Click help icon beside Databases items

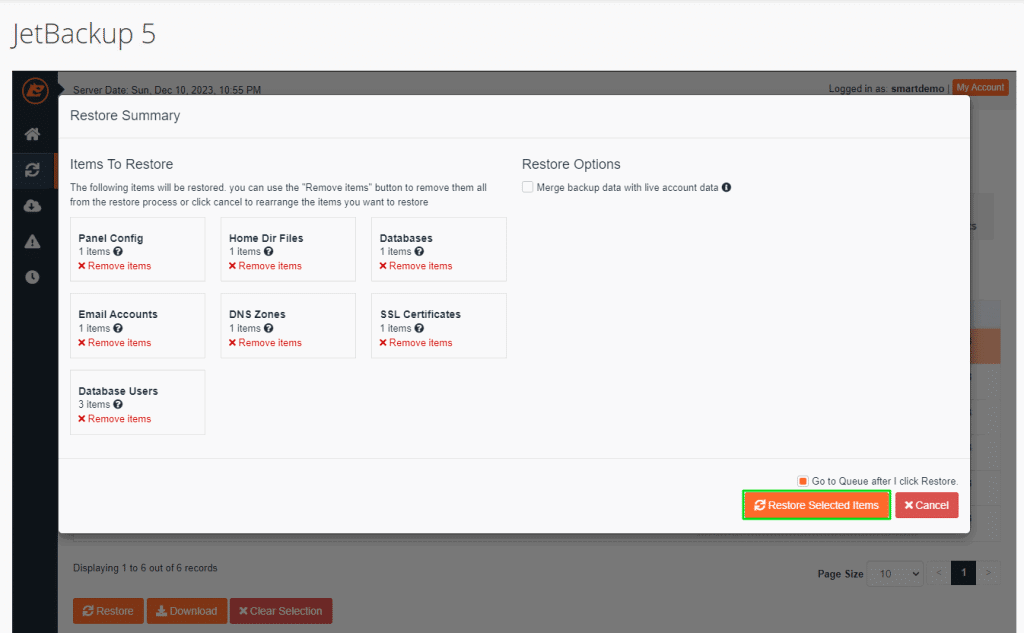click(419, 252)
